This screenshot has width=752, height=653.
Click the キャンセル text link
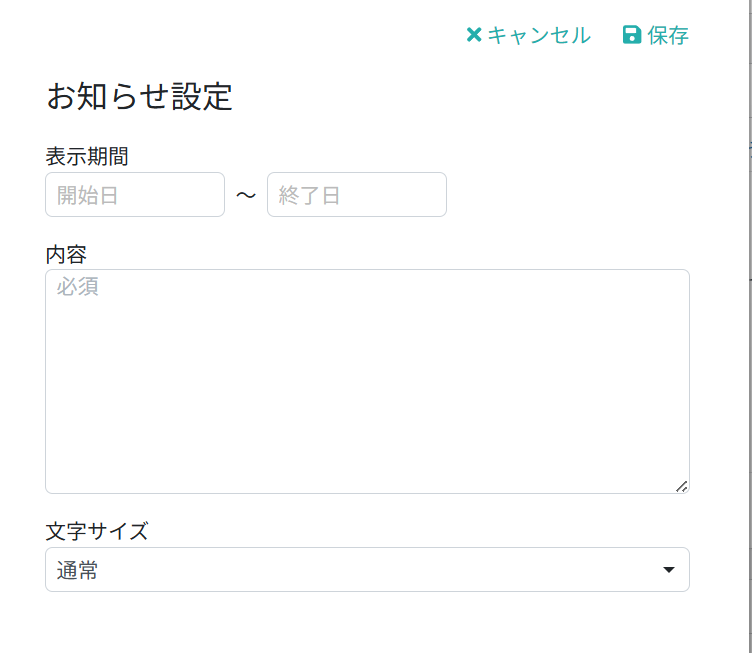[539, 35]
